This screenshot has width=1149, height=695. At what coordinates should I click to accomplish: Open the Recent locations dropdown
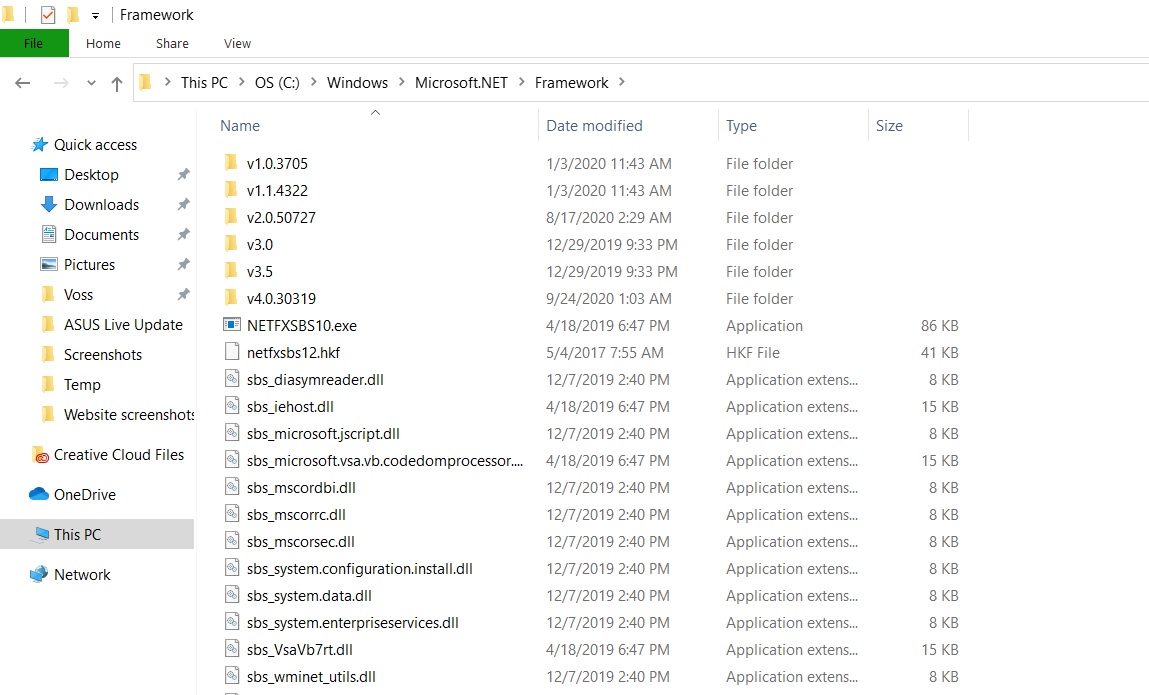[x=91, y=83]
